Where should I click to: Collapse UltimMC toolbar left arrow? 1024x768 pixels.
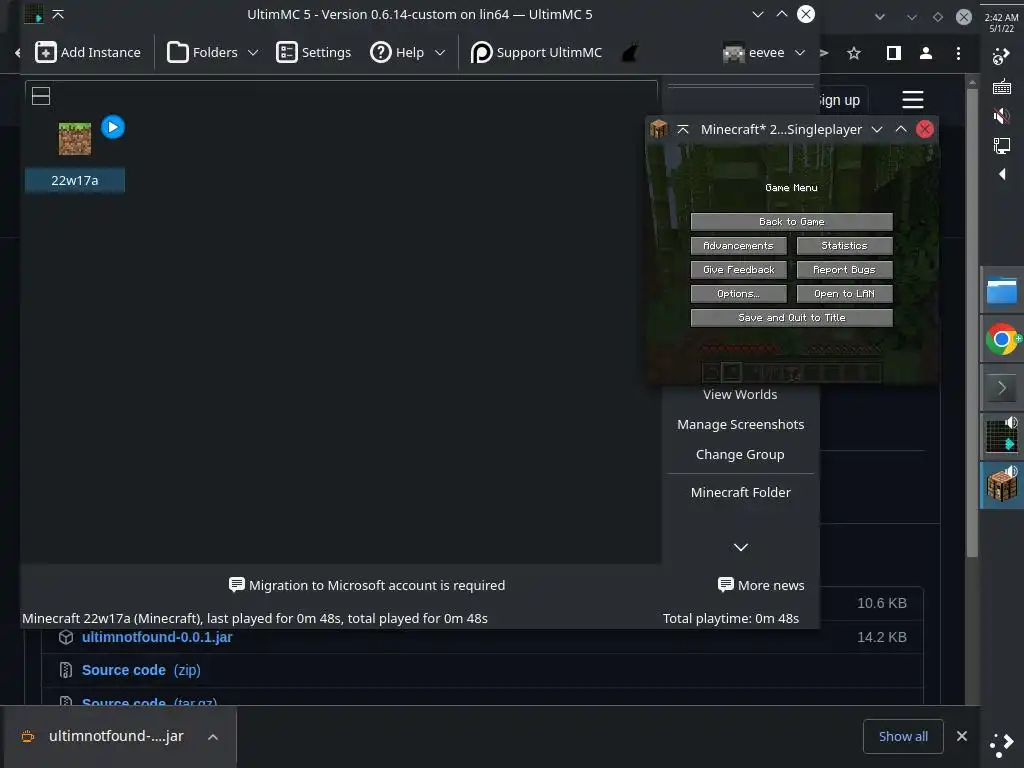pos(17,53)
